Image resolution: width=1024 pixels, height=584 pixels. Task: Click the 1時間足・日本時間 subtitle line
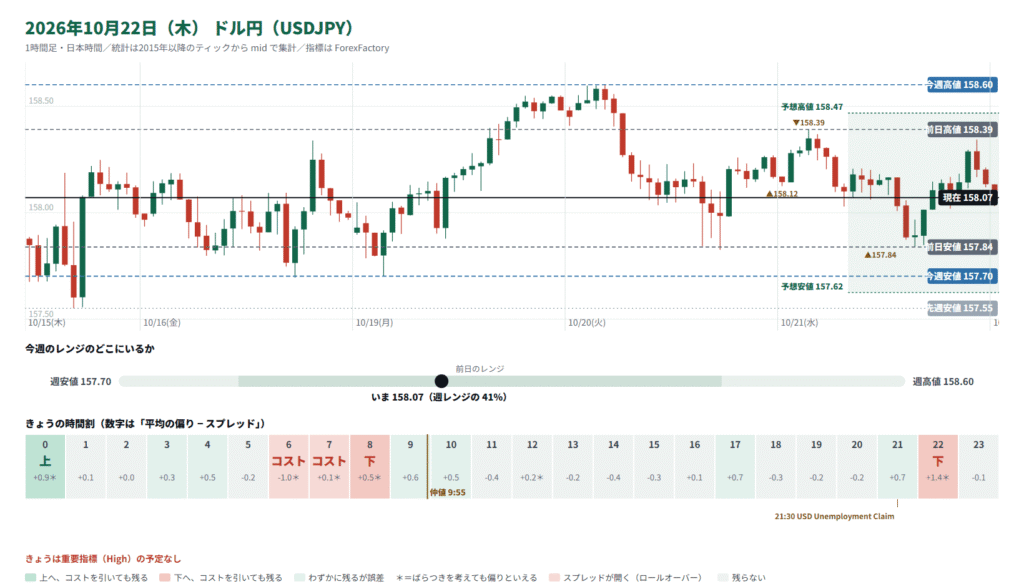click(x=207, y=48)
